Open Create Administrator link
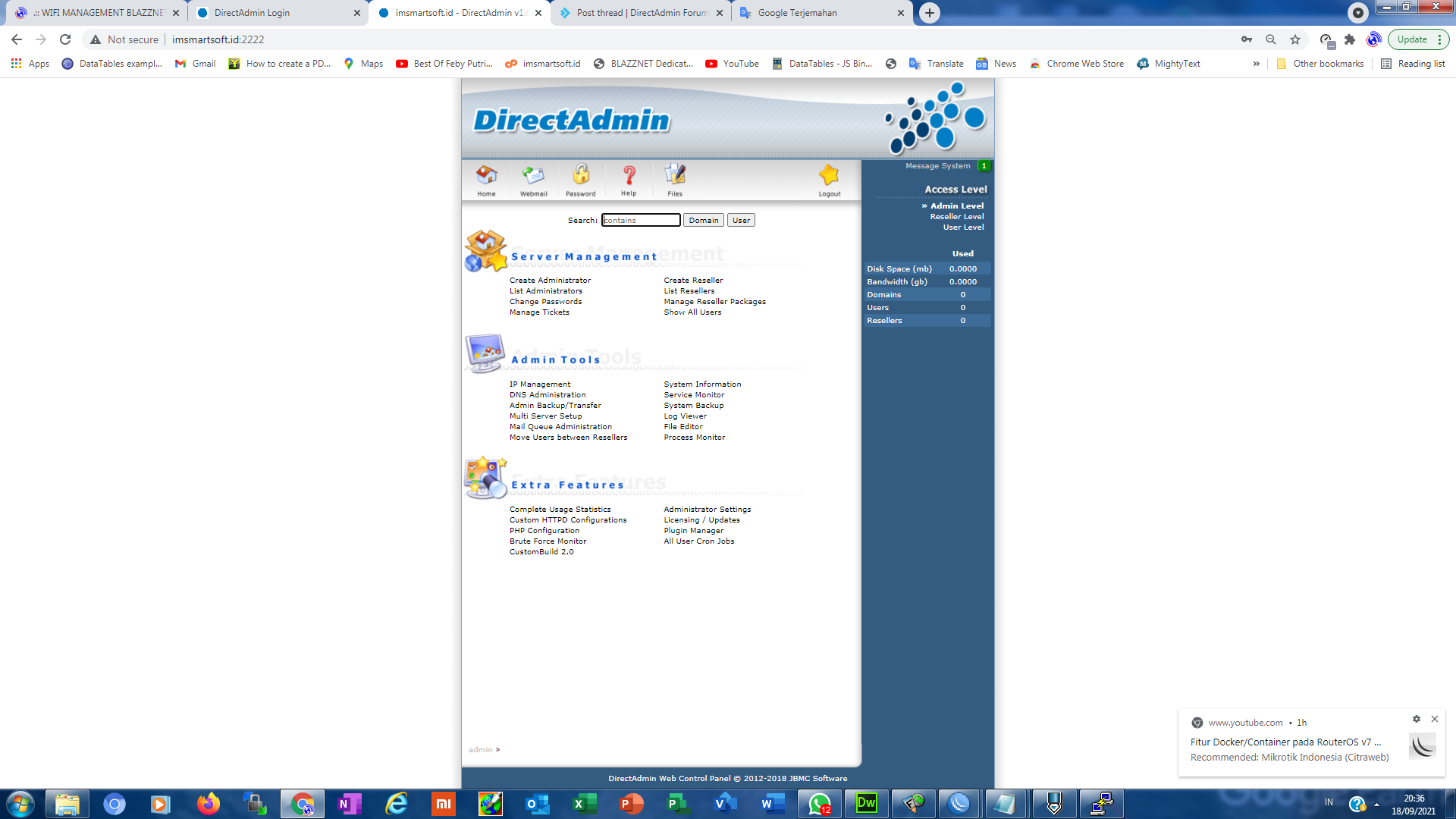Image resolution: width=1456 pixels, height=819 pixels. (x=550, y=281)
